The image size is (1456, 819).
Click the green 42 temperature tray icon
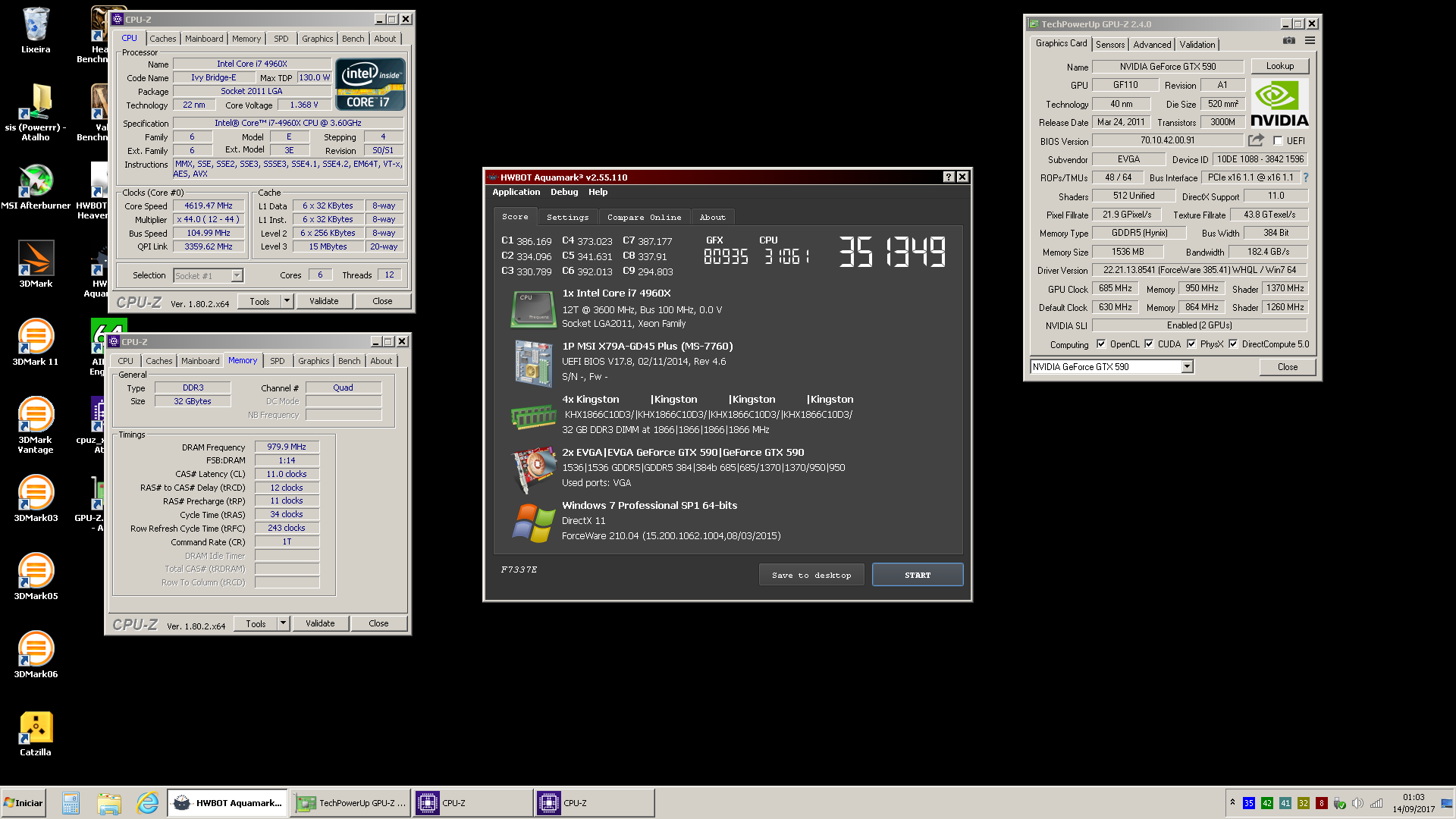[x=1267, y=803]
